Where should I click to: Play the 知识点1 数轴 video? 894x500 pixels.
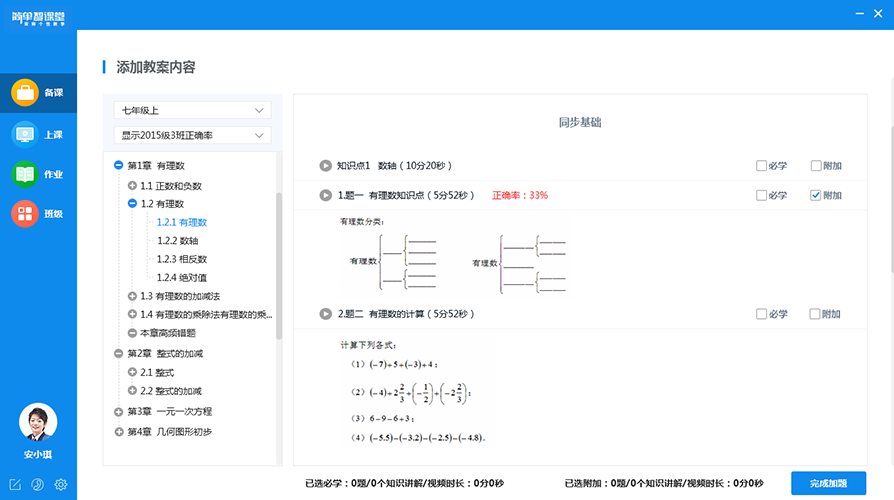pyautogui.click(x=326, y=166)
